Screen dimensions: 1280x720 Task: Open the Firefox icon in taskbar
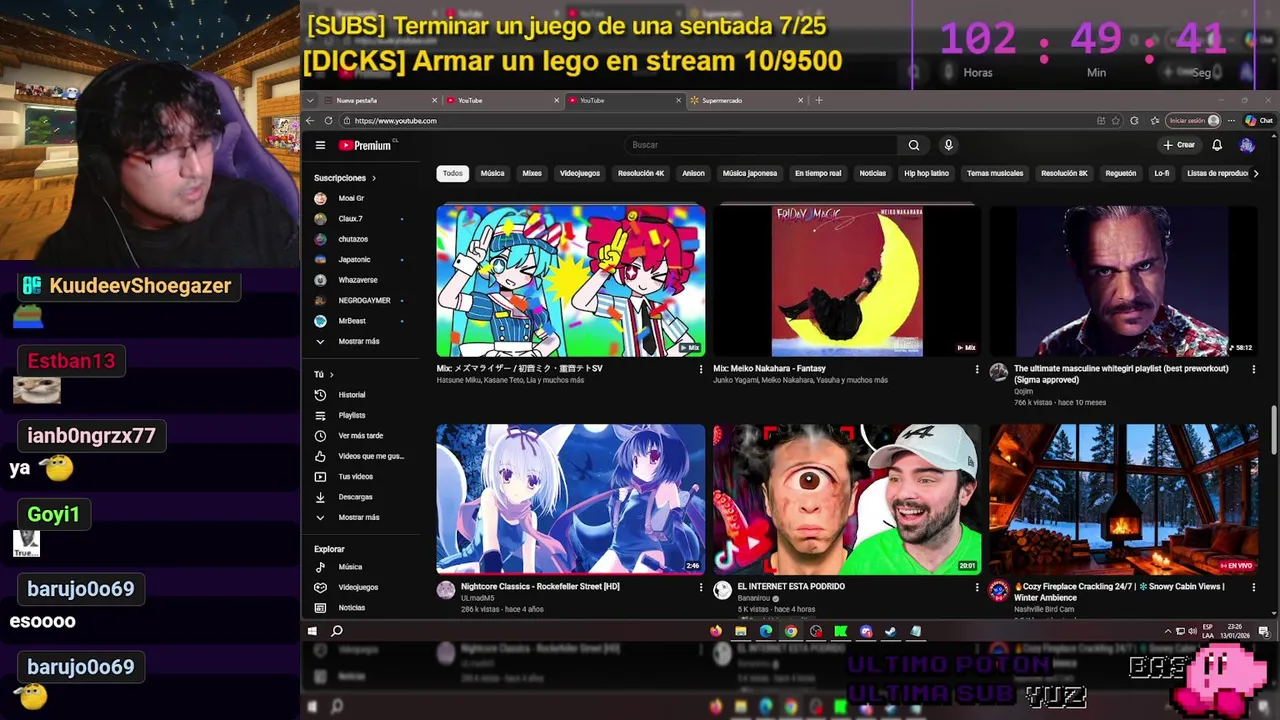point(715,631)
